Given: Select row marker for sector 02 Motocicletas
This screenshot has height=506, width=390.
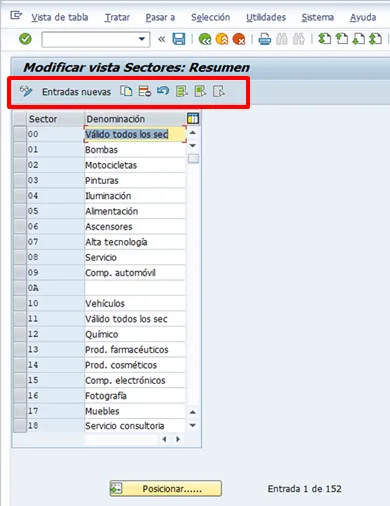Looking at the screenshot, I should pos(20,165).
